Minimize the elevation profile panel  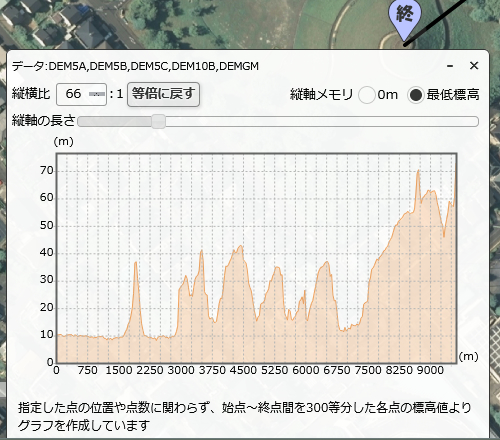click(x=450, y=66)
